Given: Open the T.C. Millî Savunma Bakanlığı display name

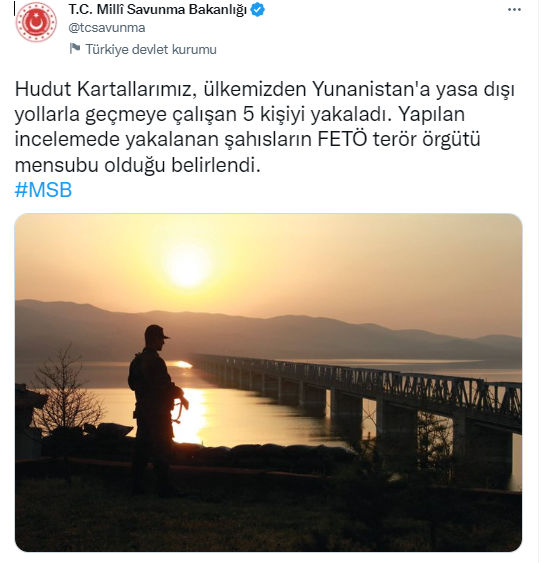Looking at the screenshot, I should (x=158, y=10).
